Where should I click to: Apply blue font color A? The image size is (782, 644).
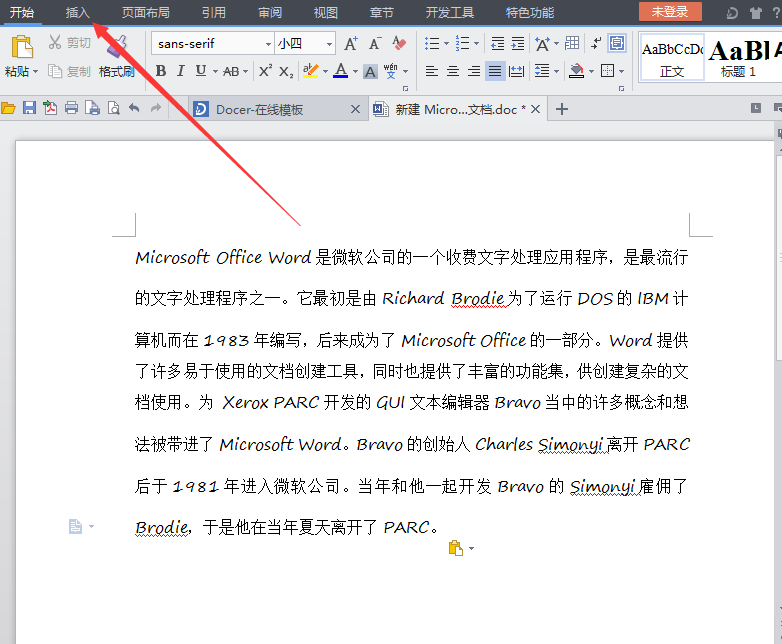[x=341, y=71]
